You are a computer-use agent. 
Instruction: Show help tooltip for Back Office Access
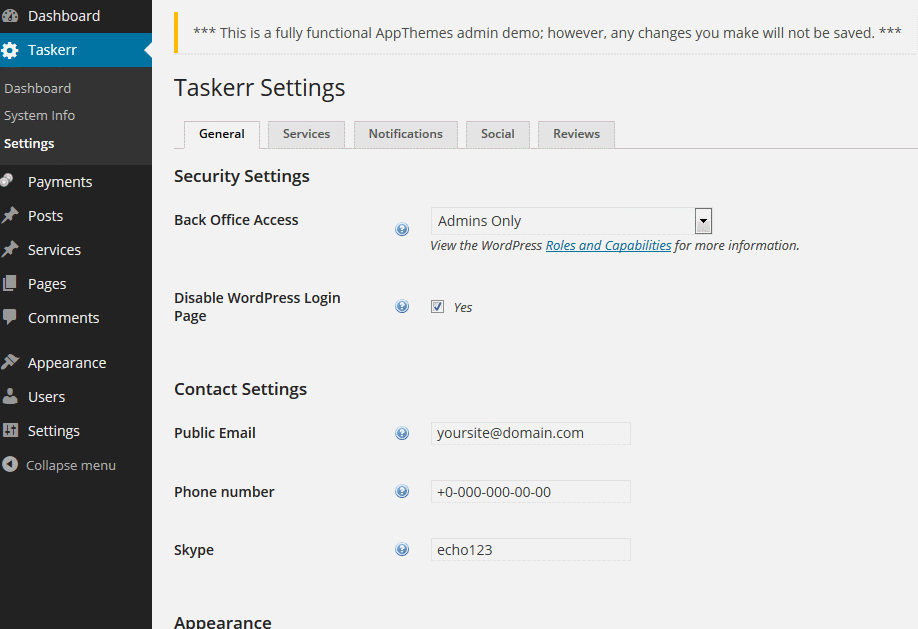pyautogui.click(x=402, y=229)
